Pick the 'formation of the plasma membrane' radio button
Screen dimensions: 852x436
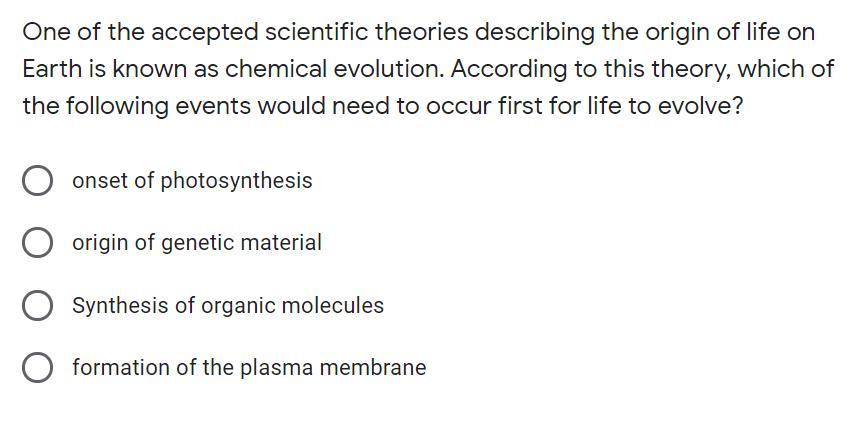(37, 368)
